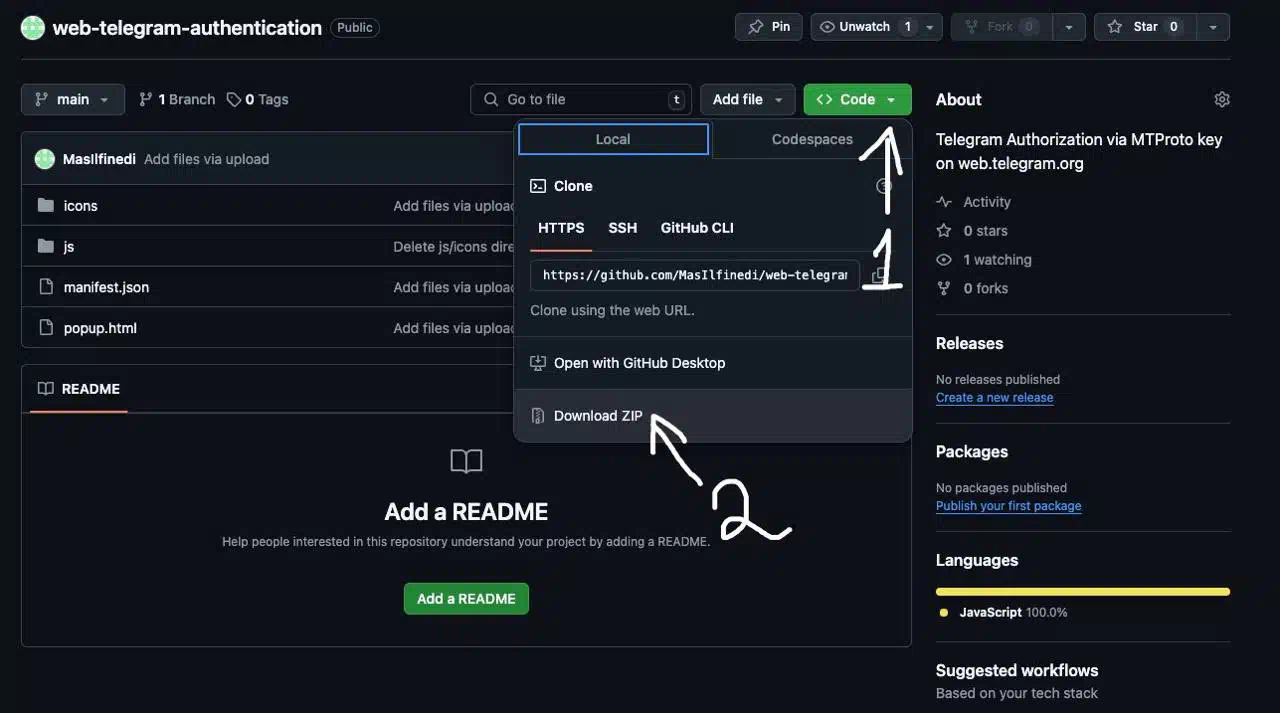Click Download ZIP option
The height and width of the screenshot is (713, 1280).
coord(712,416)
